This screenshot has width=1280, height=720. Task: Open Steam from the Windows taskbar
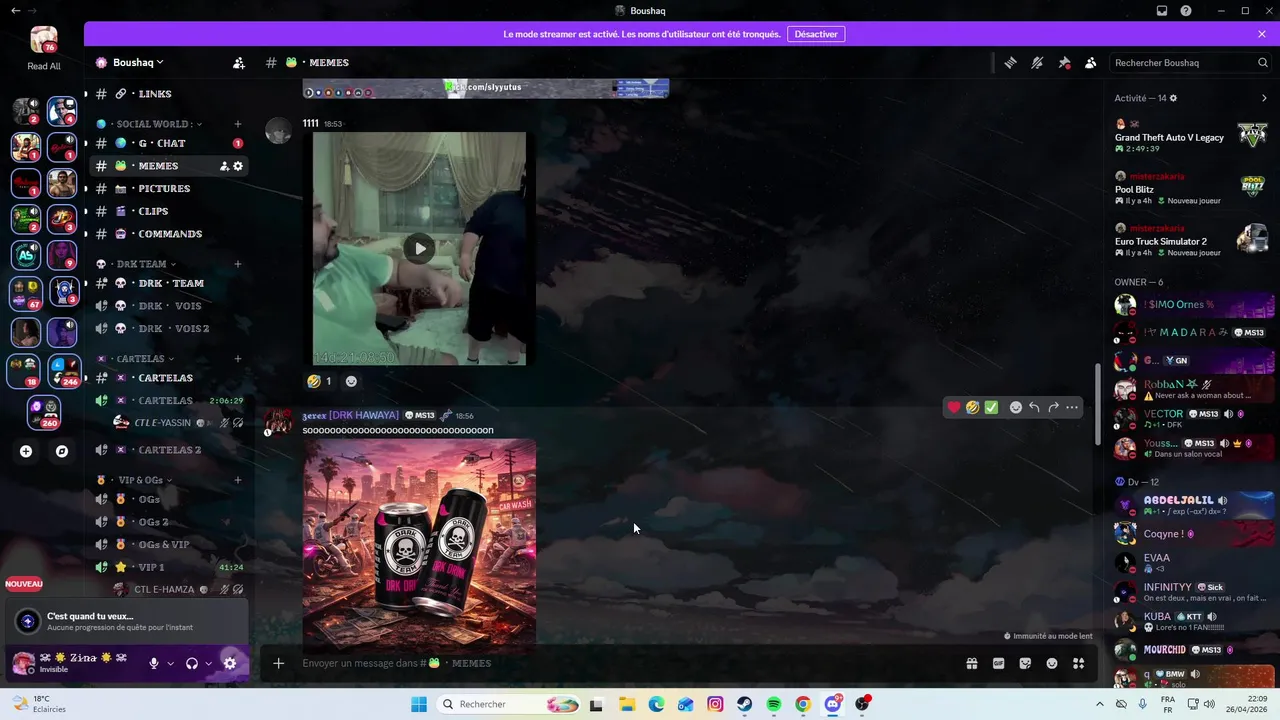745,705
